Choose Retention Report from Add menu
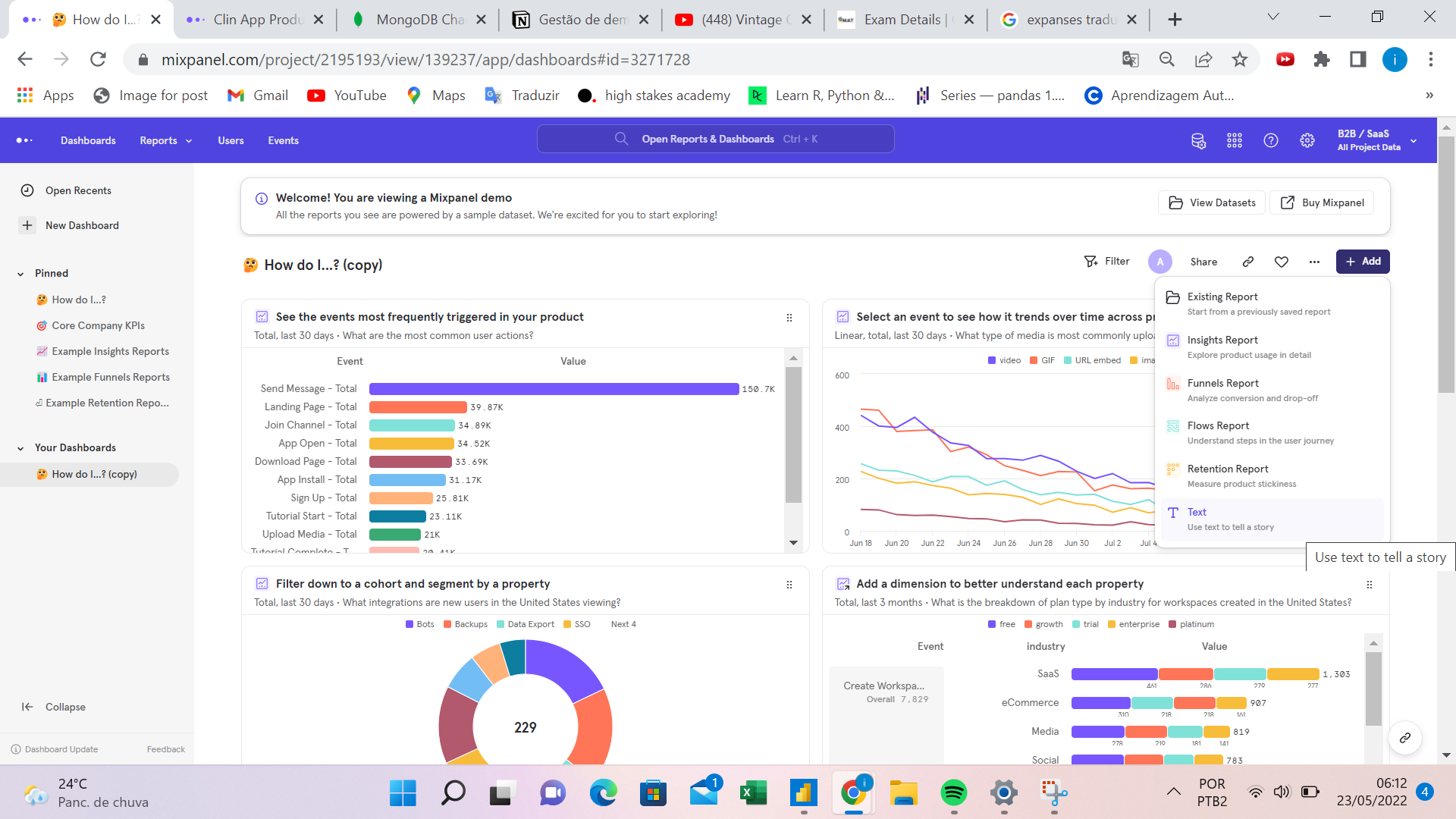 click(x=1272, y=475)
